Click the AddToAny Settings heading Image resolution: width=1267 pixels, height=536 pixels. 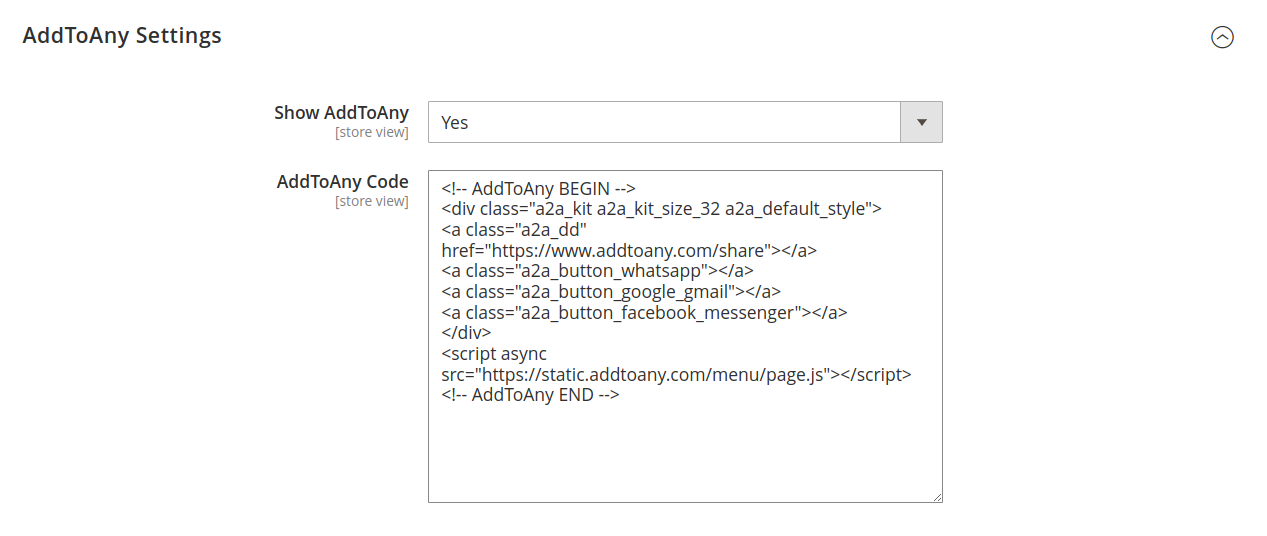click(x=122, y=36)
